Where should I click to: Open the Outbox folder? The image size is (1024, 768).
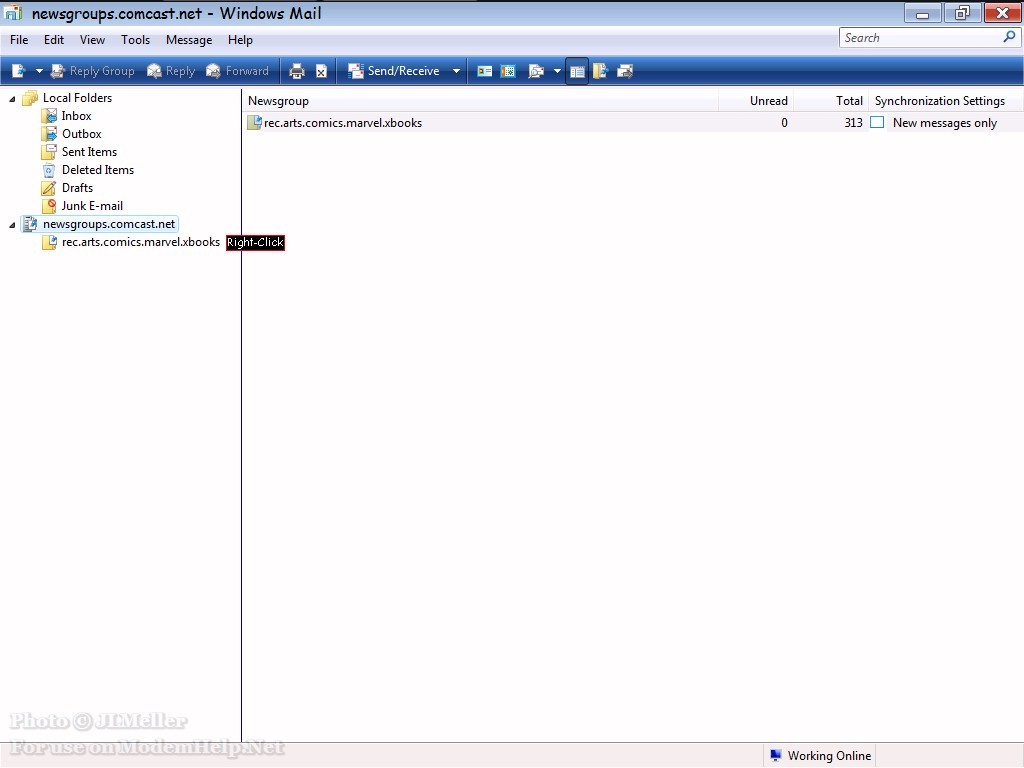[82, 134]
